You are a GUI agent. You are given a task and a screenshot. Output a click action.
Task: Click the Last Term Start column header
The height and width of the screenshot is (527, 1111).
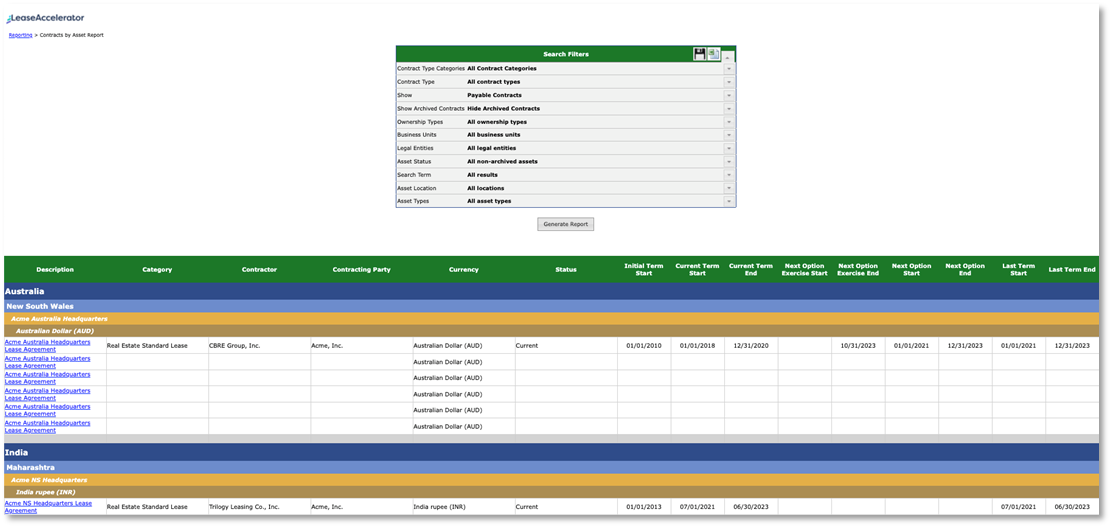click(x=1018, y=269)
